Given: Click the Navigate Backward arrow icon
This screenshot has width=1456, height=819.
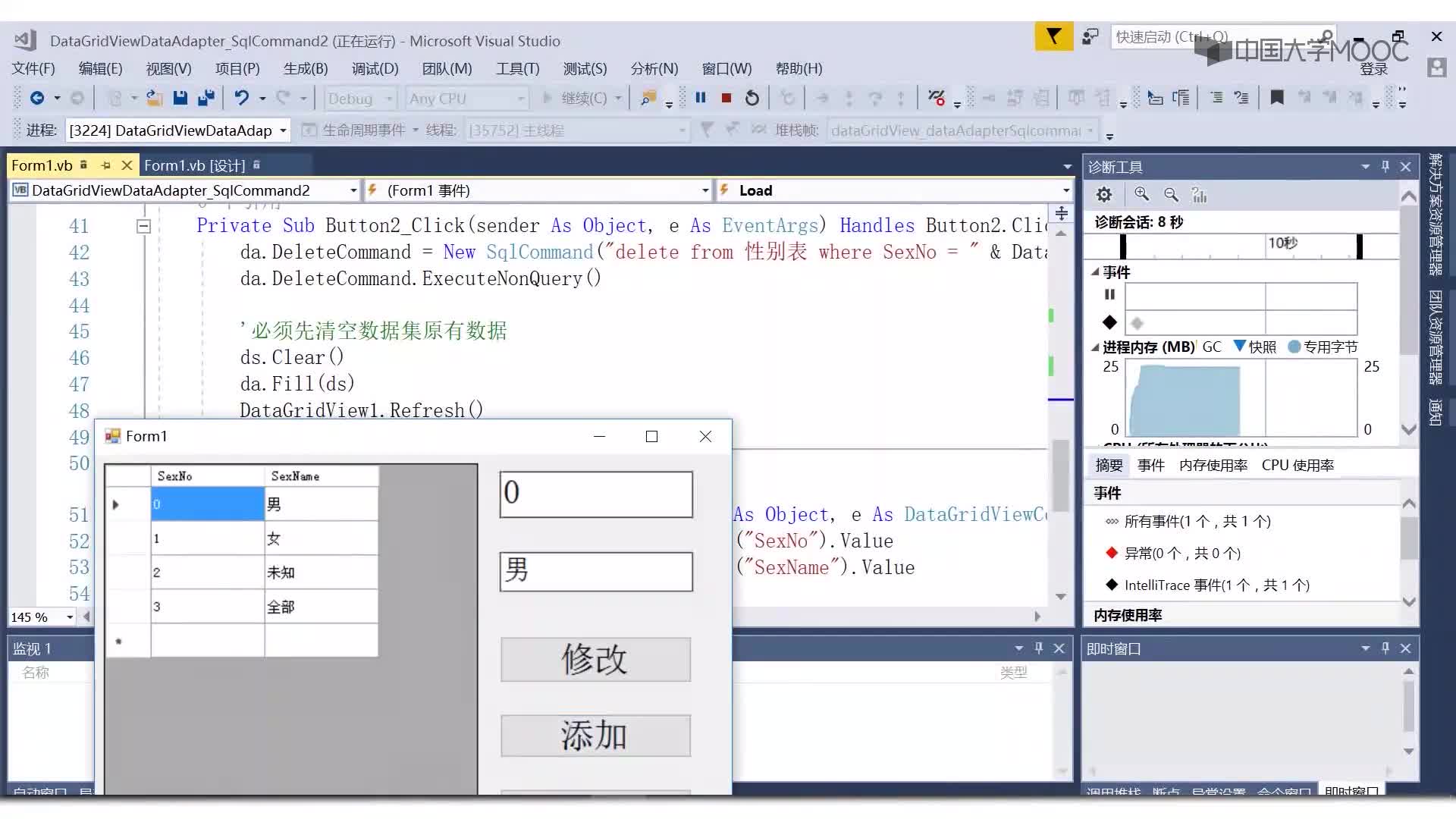Looking at the screenshot, I should 37,98.
